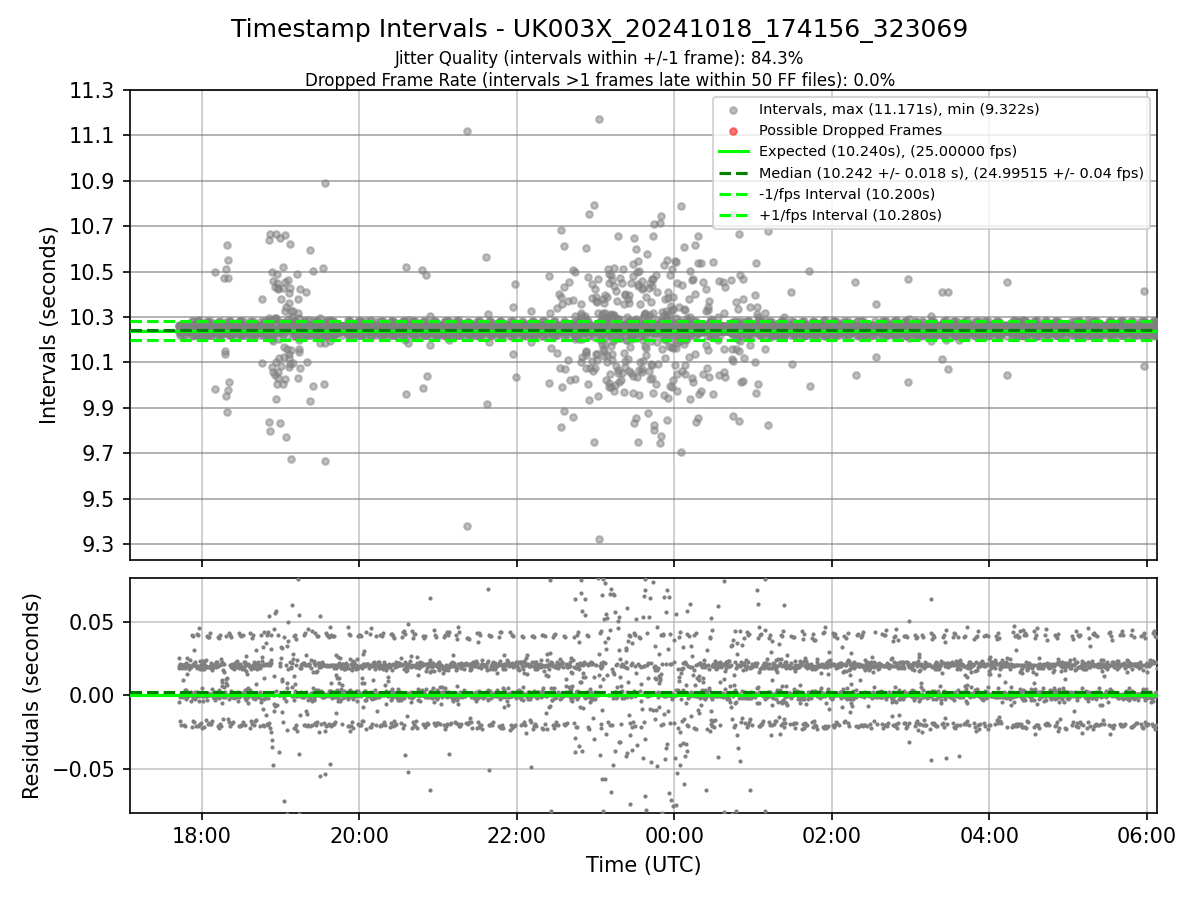1200x900 pixels.
Task: Click the red dot marker beside 'Possible Dropped Frames'
Action: (x=733, y=131)
